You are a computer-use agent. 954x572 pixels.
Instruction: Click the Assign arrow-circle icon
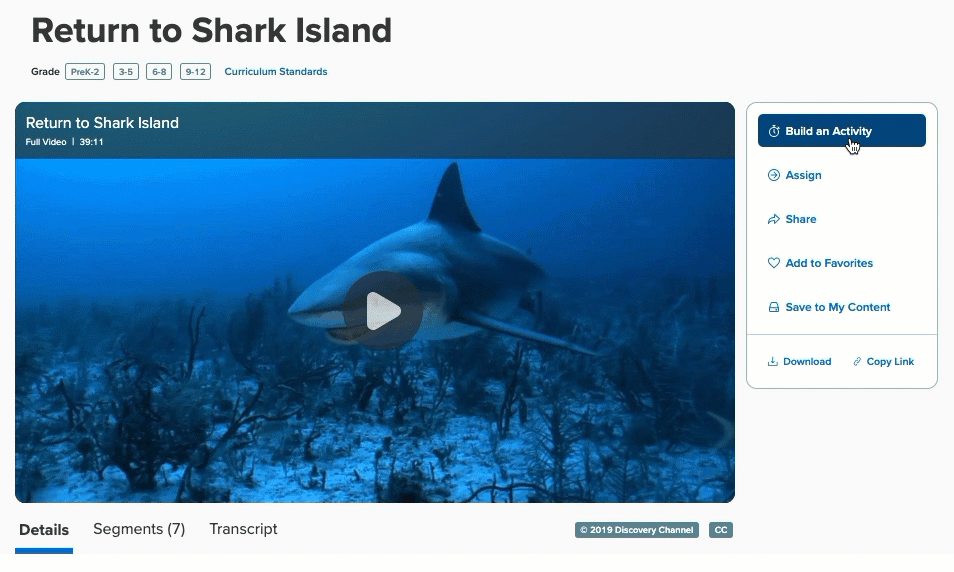774,175
